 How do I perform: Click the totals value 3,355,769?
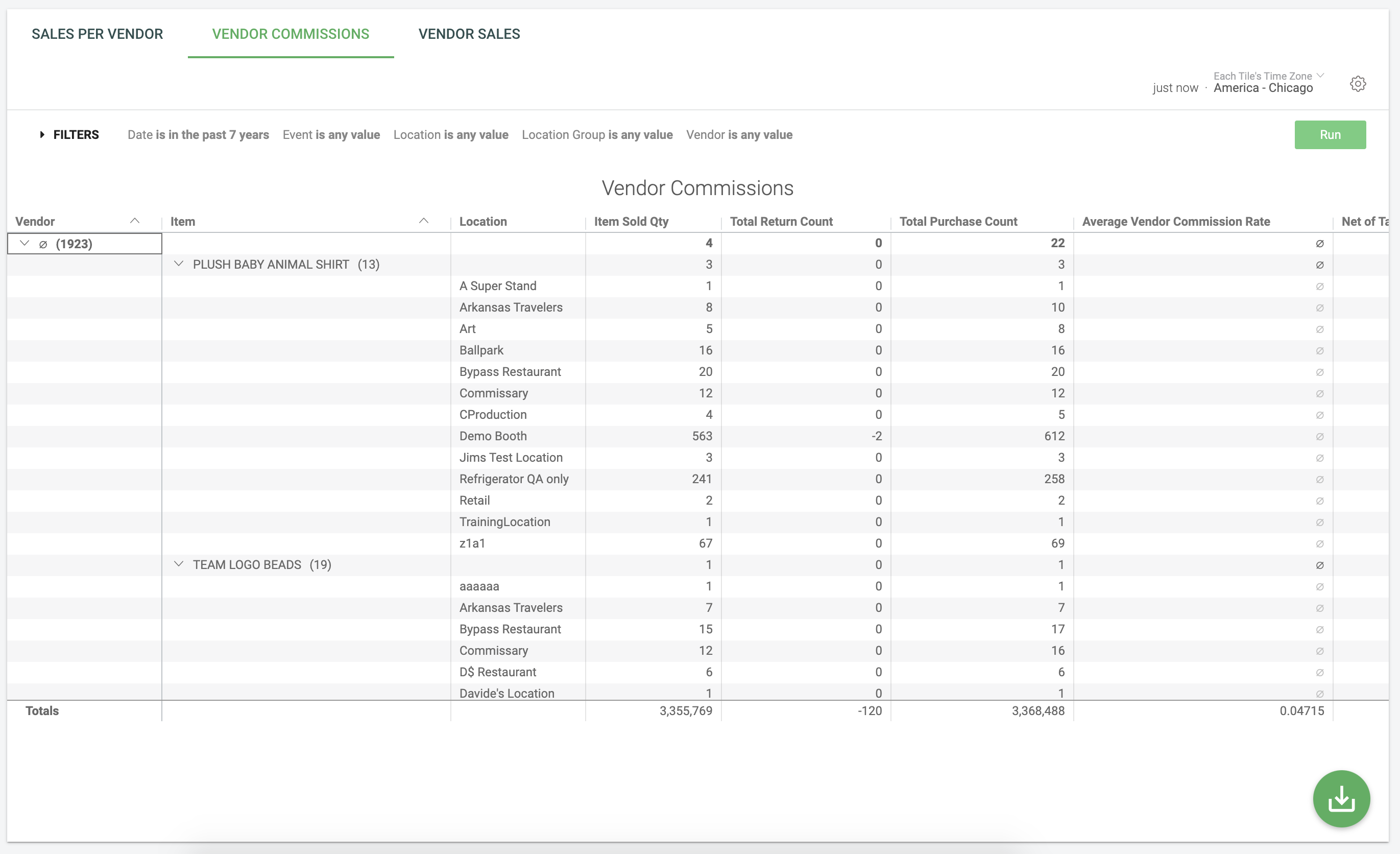(x=685, y=710)
